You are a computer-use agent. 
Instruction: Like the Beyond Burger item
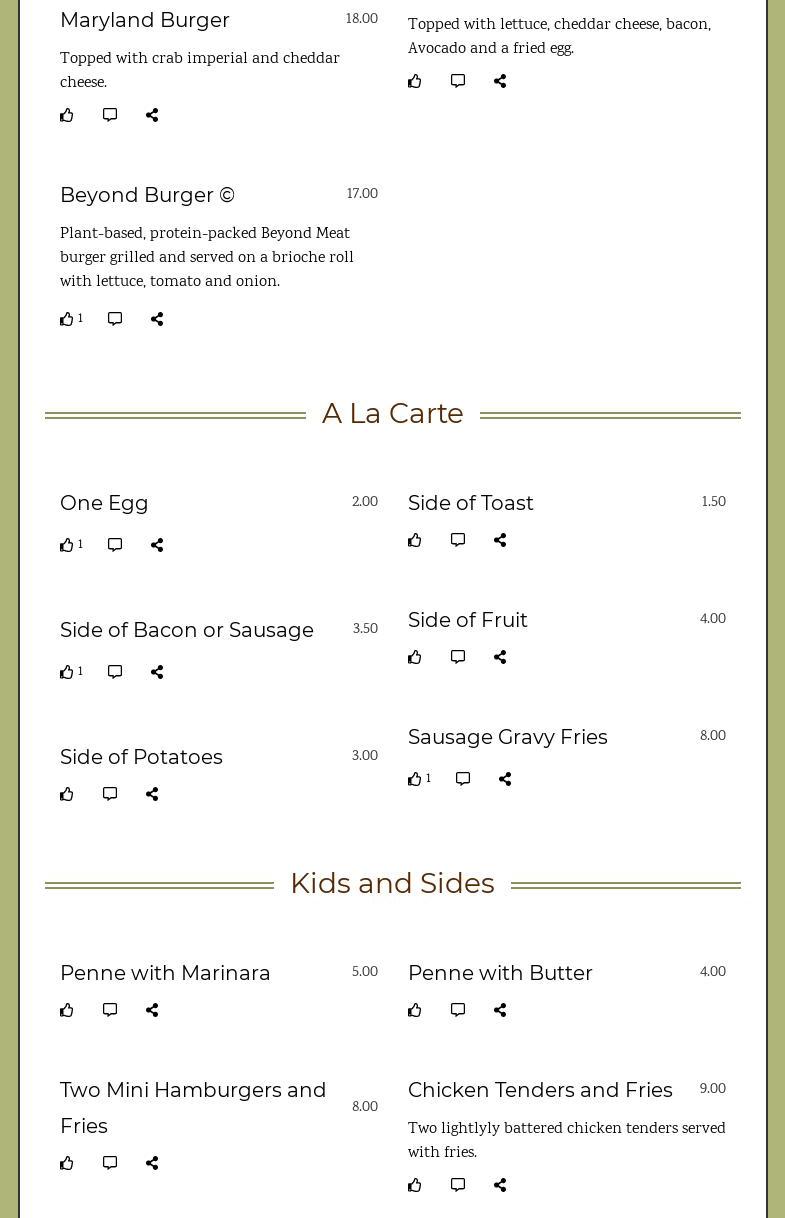pyautogui.click(x=67, y=320)
